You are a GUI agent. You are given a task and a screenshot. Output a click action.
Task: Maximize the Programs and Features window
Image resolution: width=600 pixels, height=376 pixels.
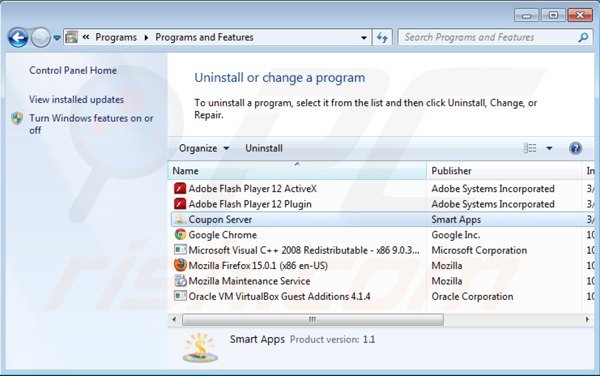coord(553,15)
